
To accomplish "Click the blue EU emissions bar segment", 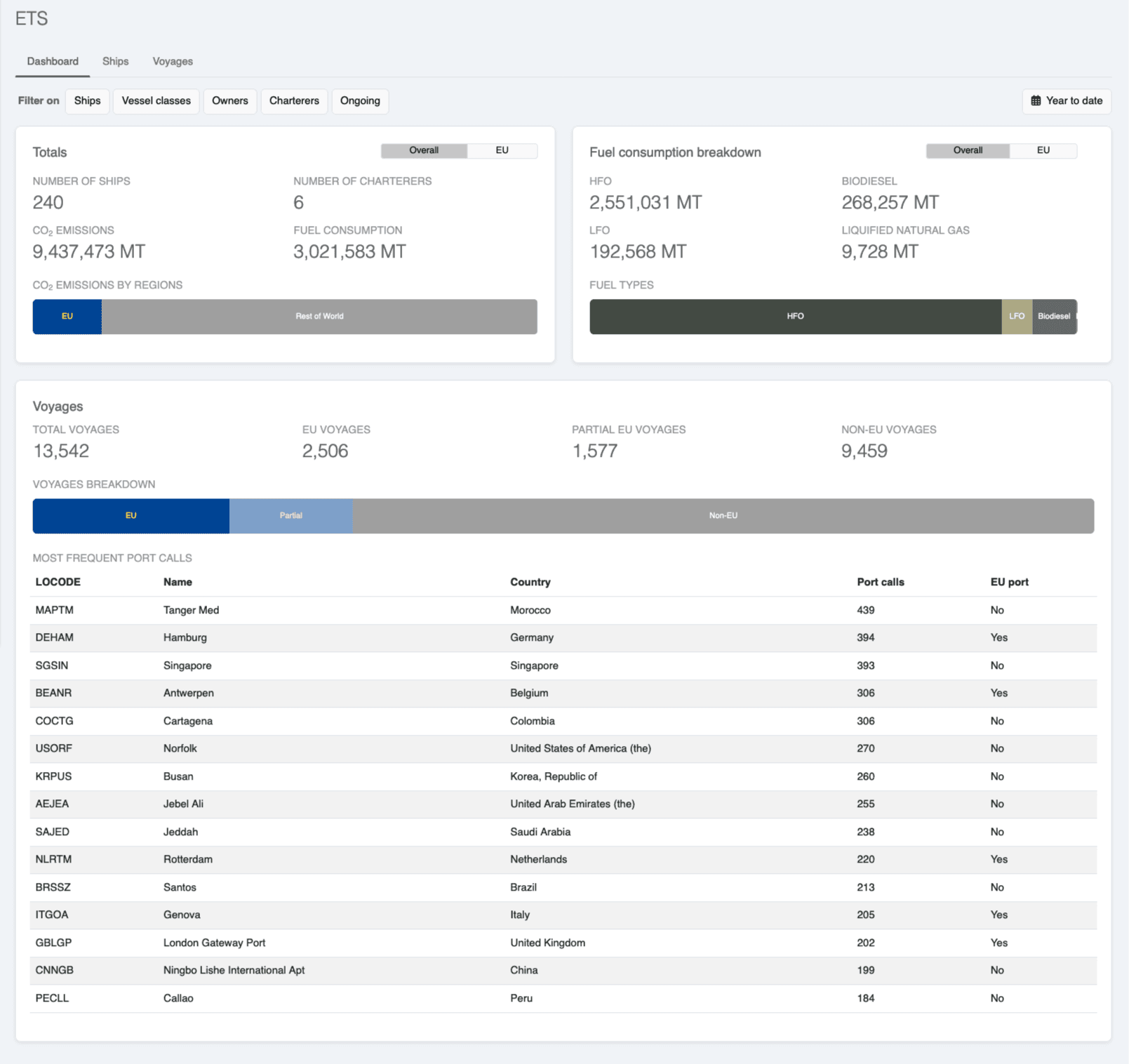I will click(x=67, y=317).
